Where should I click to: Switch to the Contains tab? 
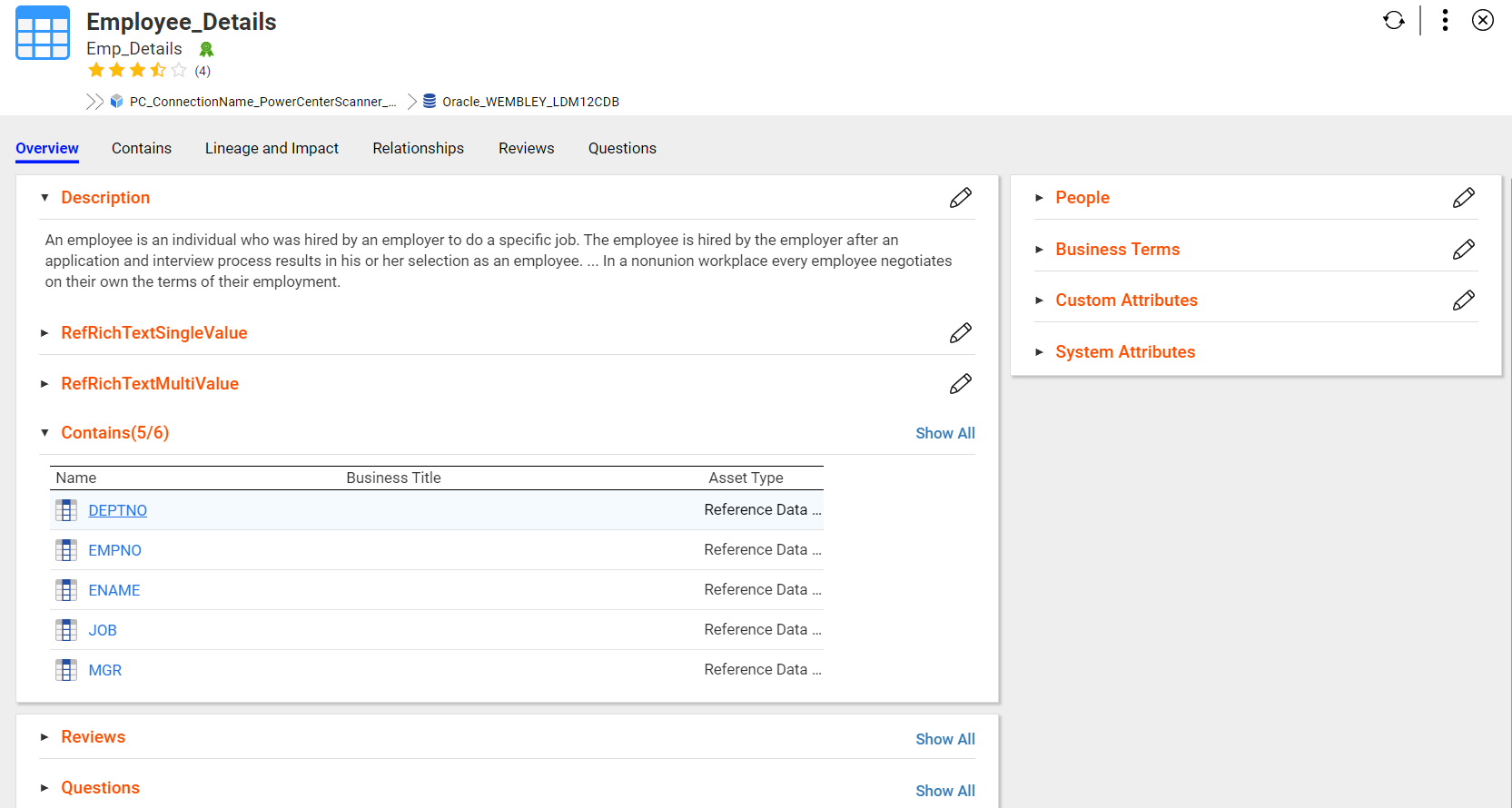pyautogui.click(x=142, y=148)
